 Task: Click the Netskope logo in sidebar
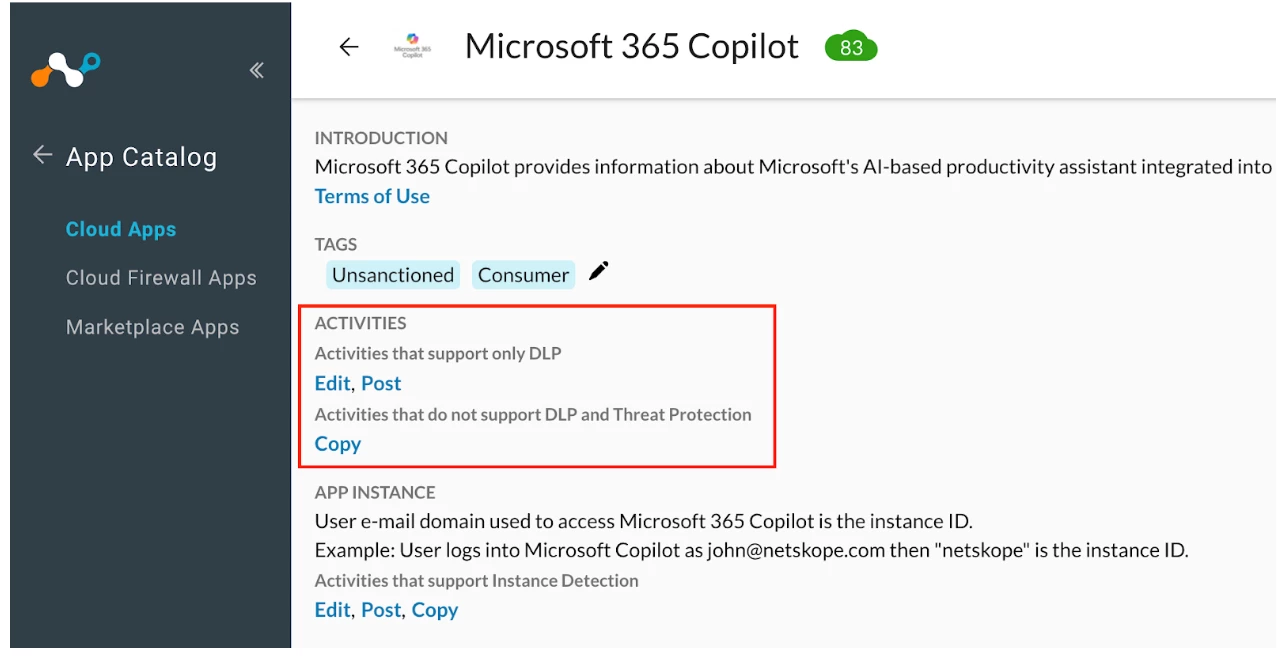point(66,70)
